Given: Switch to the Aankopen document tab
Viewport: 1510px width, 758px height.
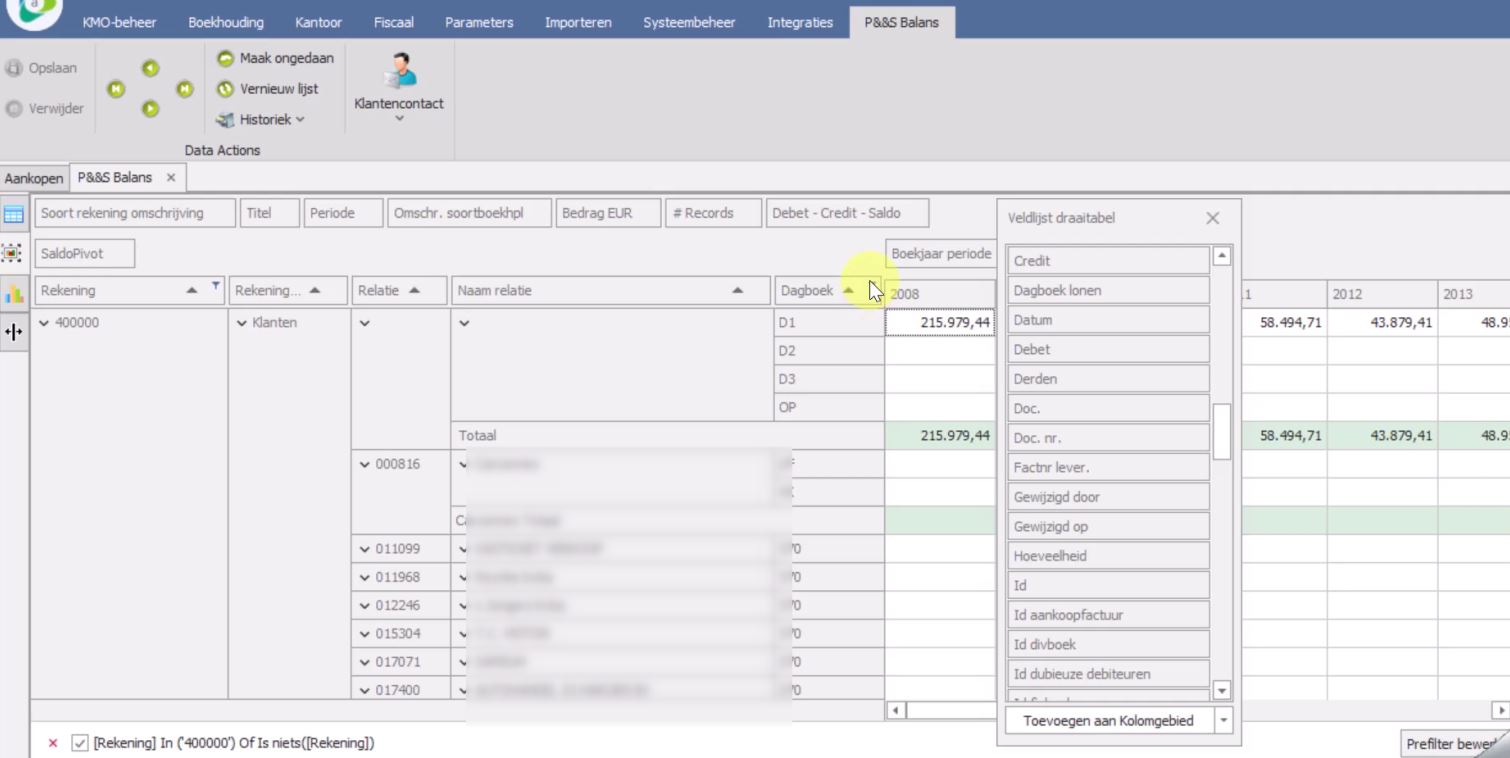Looking at the screenshot, I should coord(33,178).
